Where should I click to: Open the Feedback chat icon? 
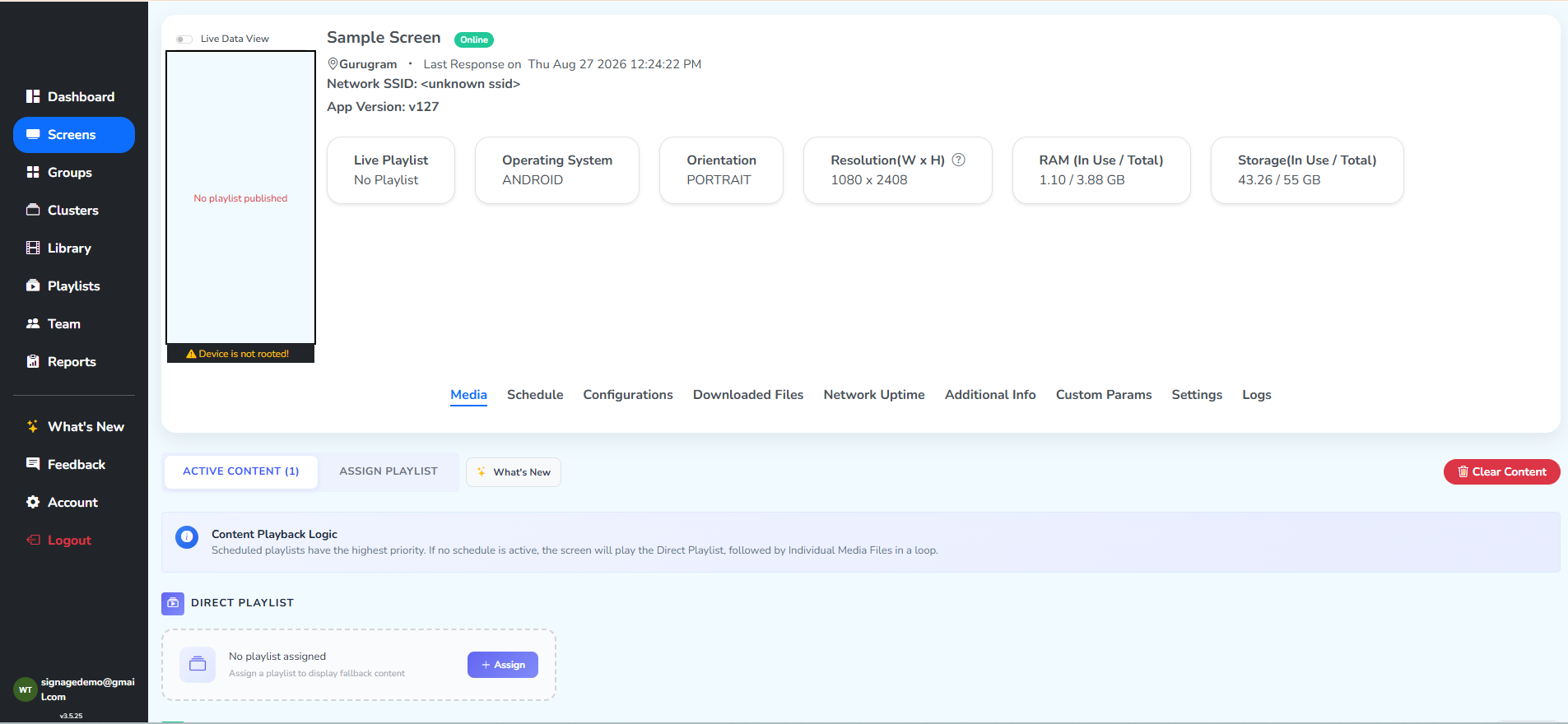point(33,464)
